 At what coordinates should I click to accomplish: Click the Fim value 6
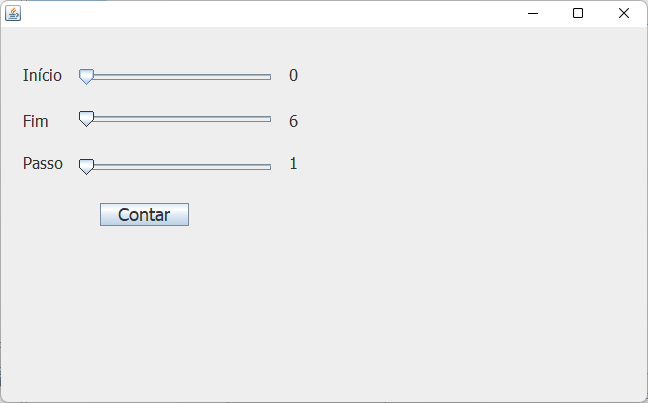(293, 121)
